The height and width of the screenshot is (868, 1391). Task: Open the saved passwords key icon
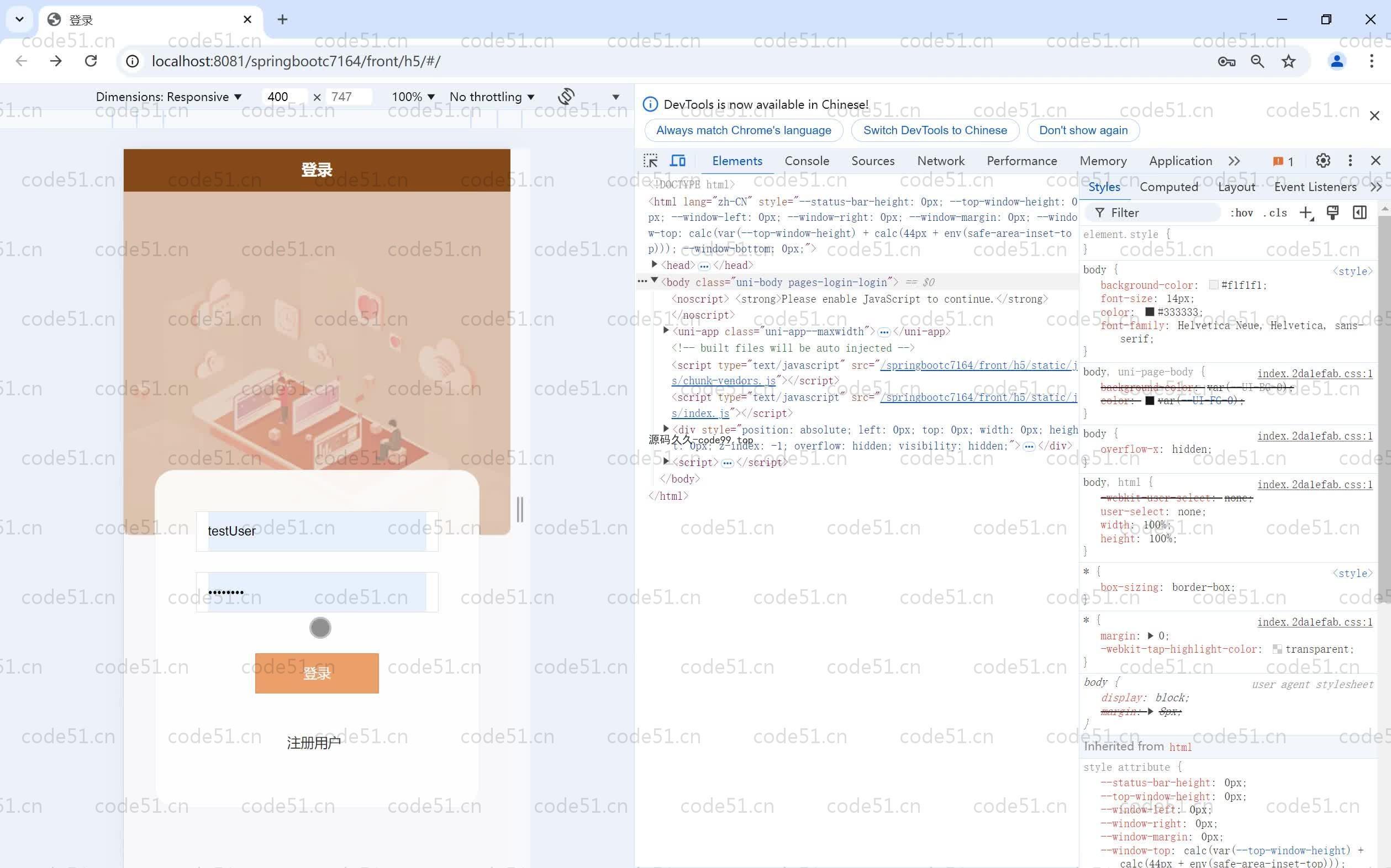(x=1226, y=61)
